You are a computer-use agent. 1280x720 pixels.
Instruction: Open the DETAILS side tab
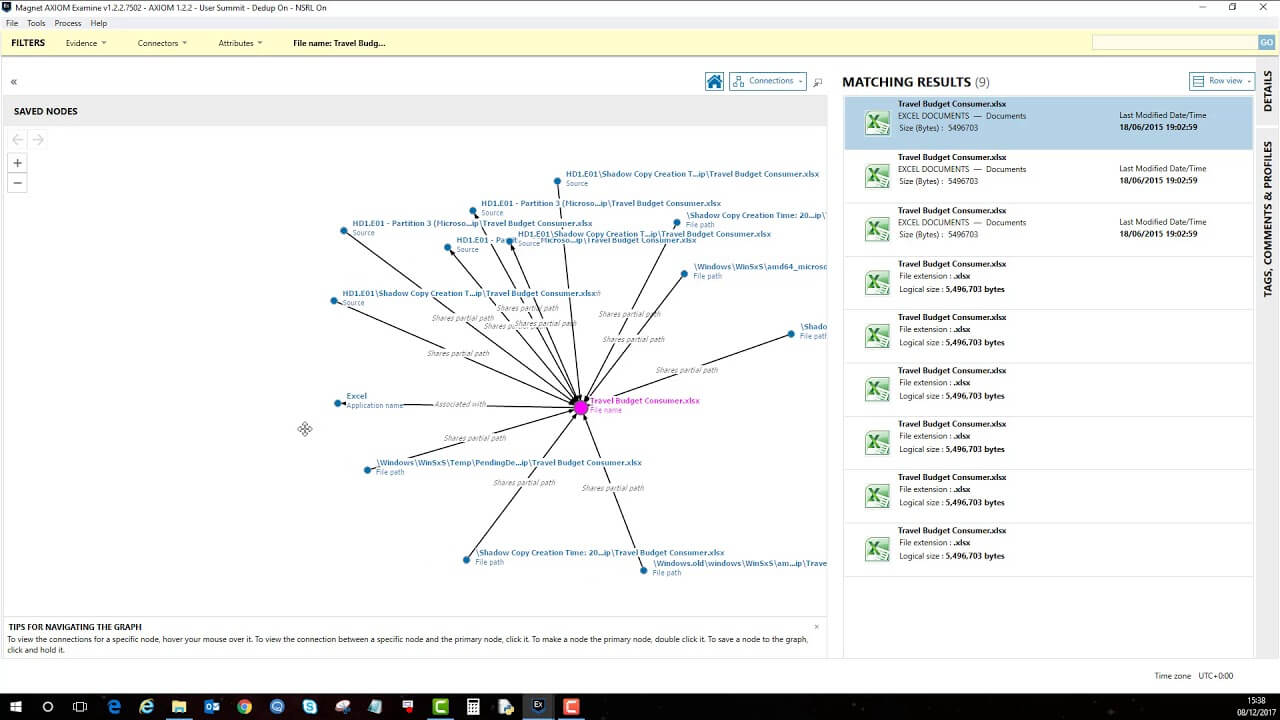1267,91
